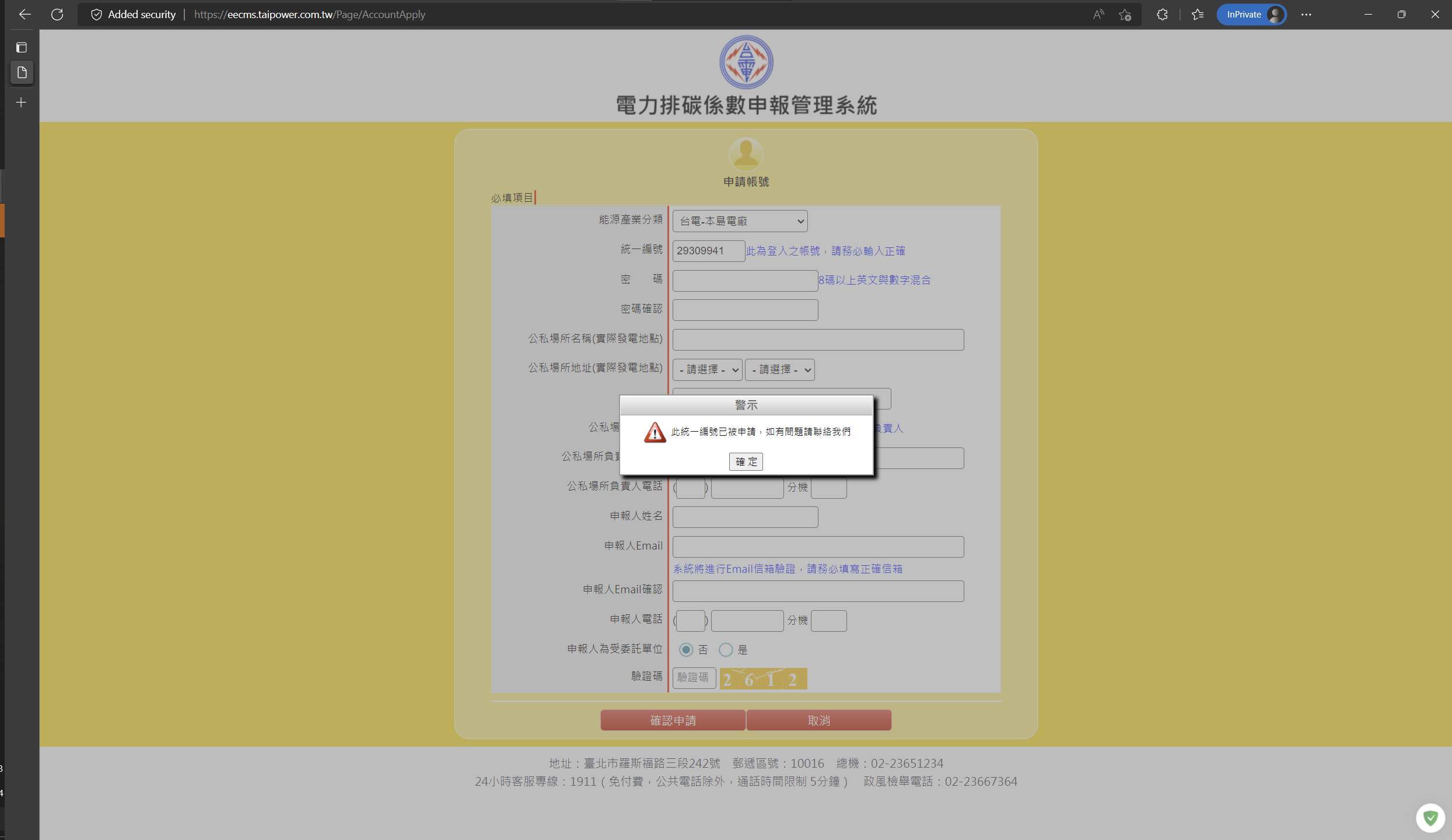Click footer address 臺北市羅斯福路三段242號
Screen dimensions: 1452x840
point(652,764)
